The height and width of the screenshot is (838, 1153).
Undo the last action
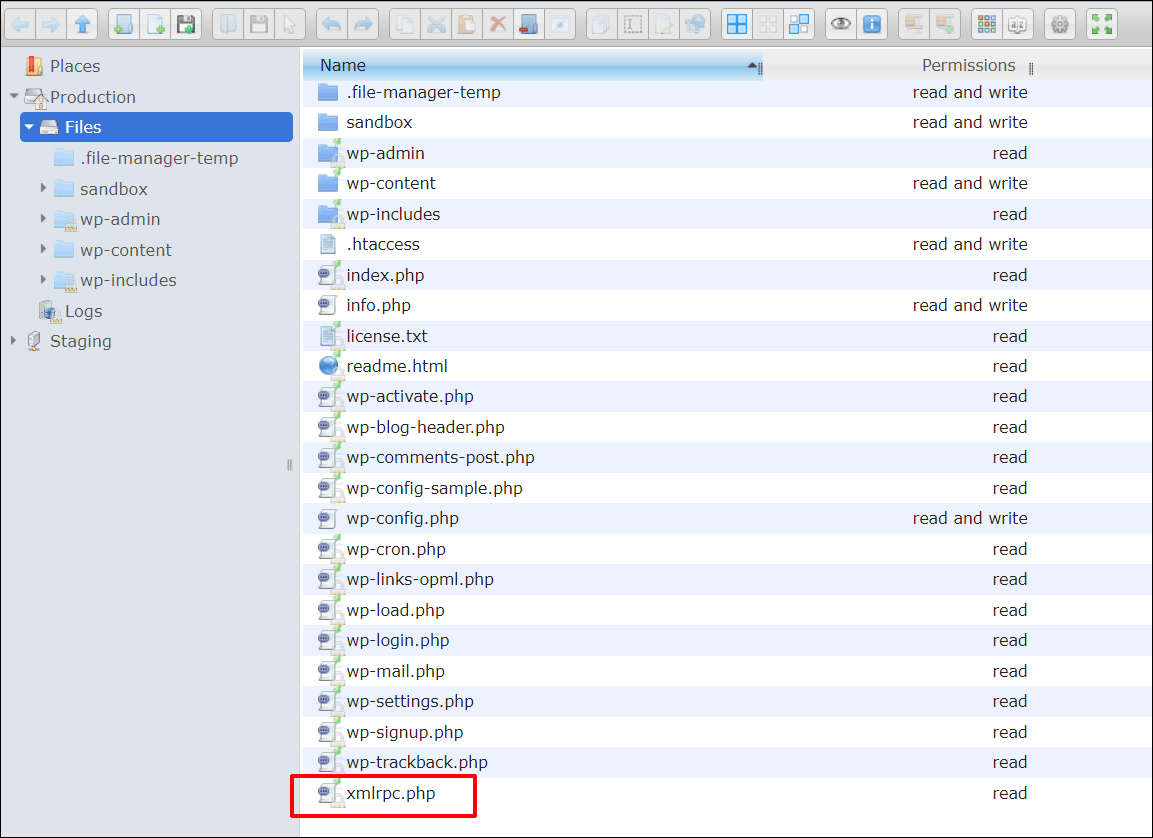click(x=332, y=25)
